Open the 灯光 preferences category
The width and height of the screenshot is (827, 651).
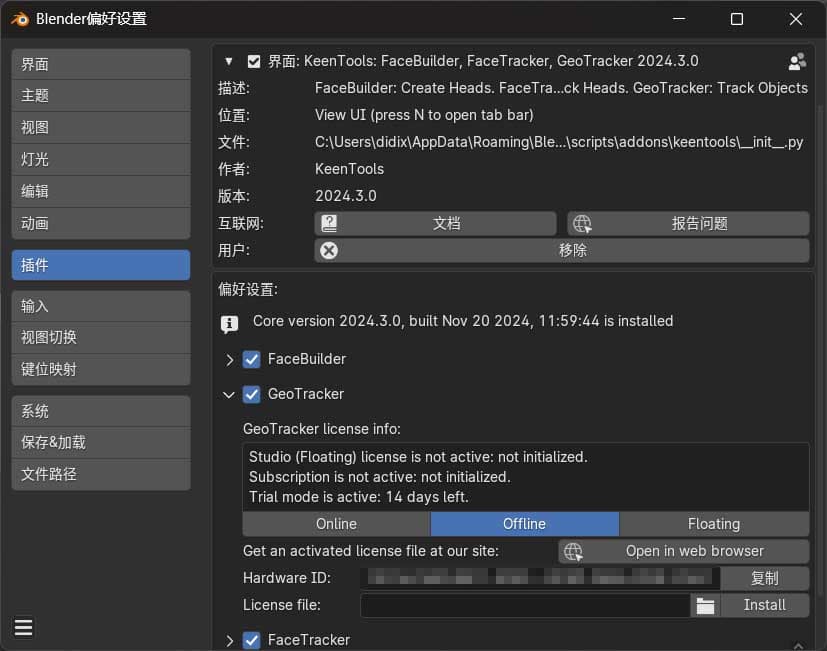(x=101, y=159)
